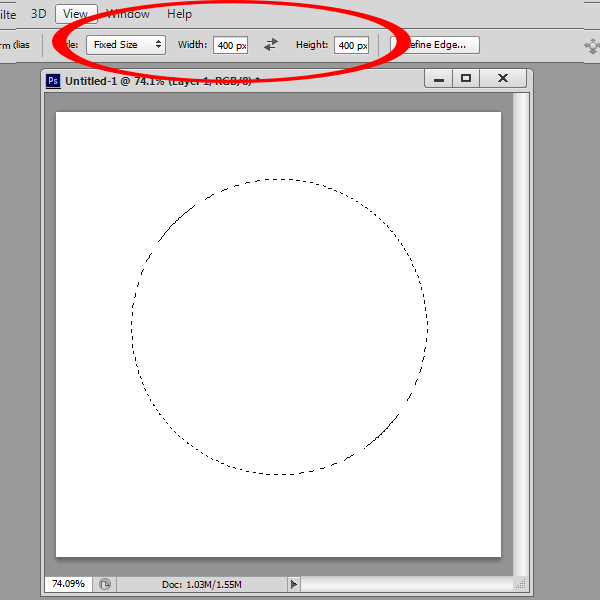The width and height of the screenshot is (600, 600).
Task: Click the window resize grip in bottom corner
Action: tap(520, 583)
